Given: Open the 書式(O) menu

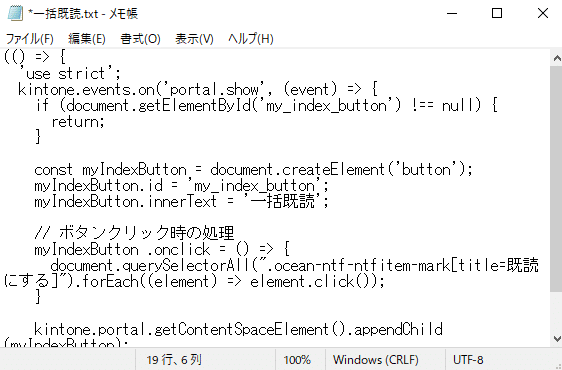Looking at the screenshot, I should (x=140, y=38).
